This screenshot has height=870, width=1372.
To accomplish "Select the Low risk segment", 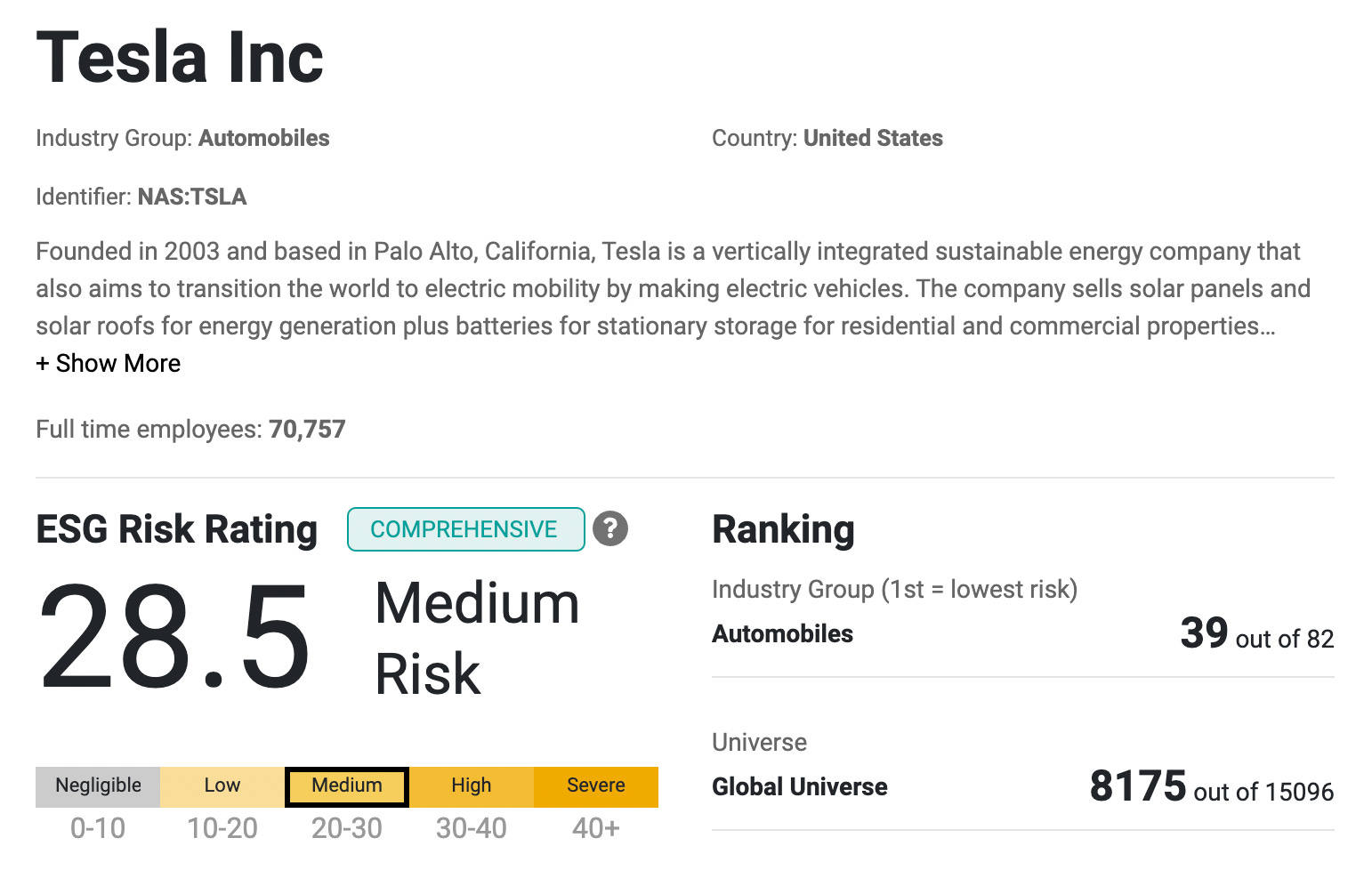I will [222, 786].
